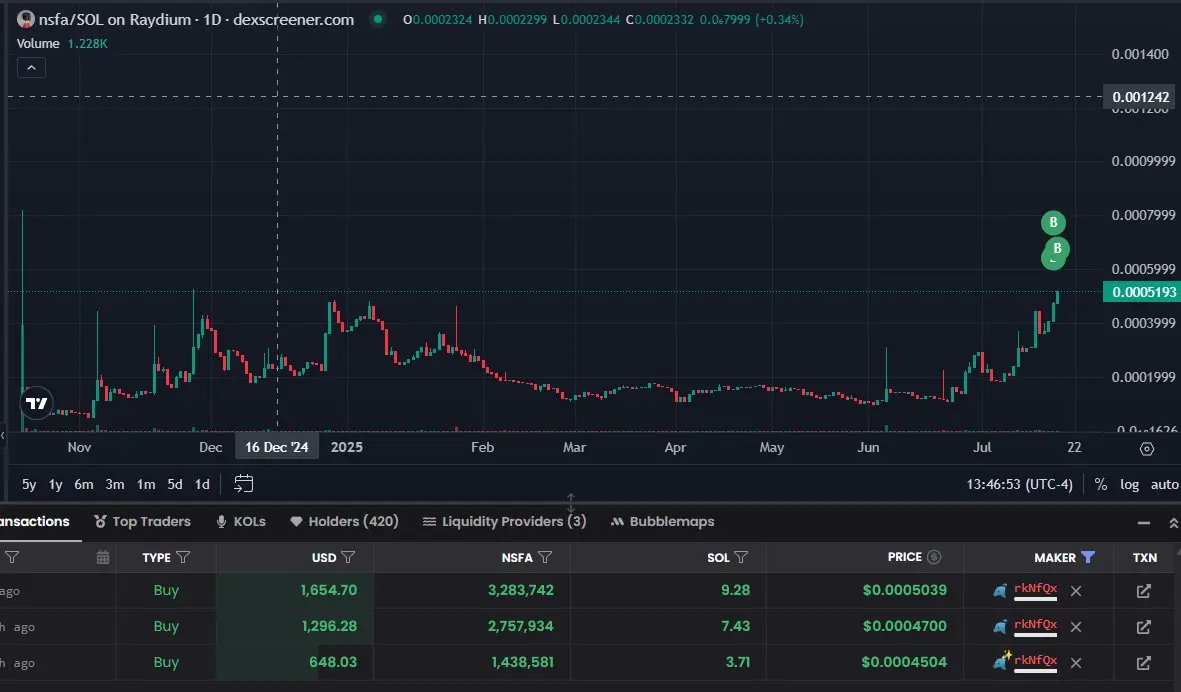Click the 16 Dec '24 date label
Screen dimensions: 1181x692
[x=276, y=447]
